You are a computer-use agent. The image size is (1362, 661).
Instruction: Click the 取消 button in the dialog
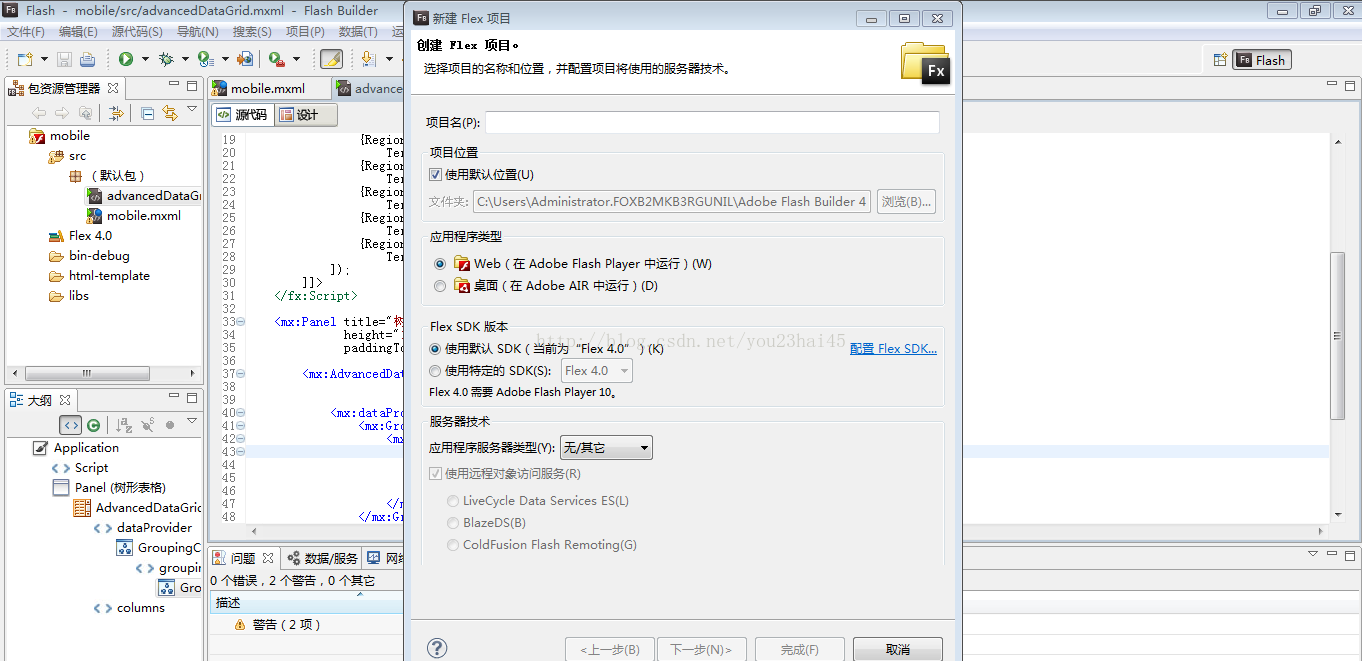898,650
